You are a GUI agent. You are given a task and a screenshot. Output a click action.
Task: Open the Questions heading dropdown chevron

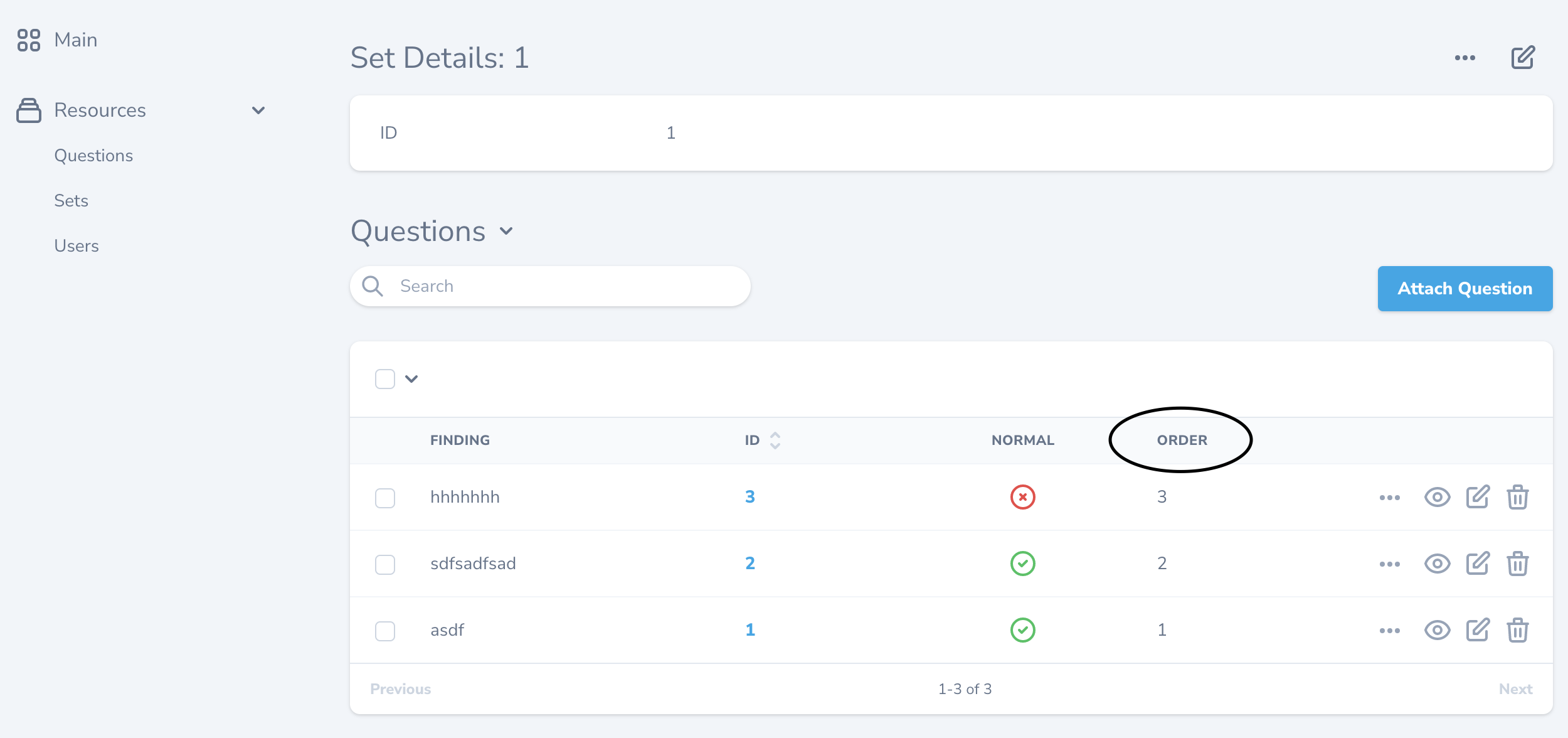tap(507, 232)
